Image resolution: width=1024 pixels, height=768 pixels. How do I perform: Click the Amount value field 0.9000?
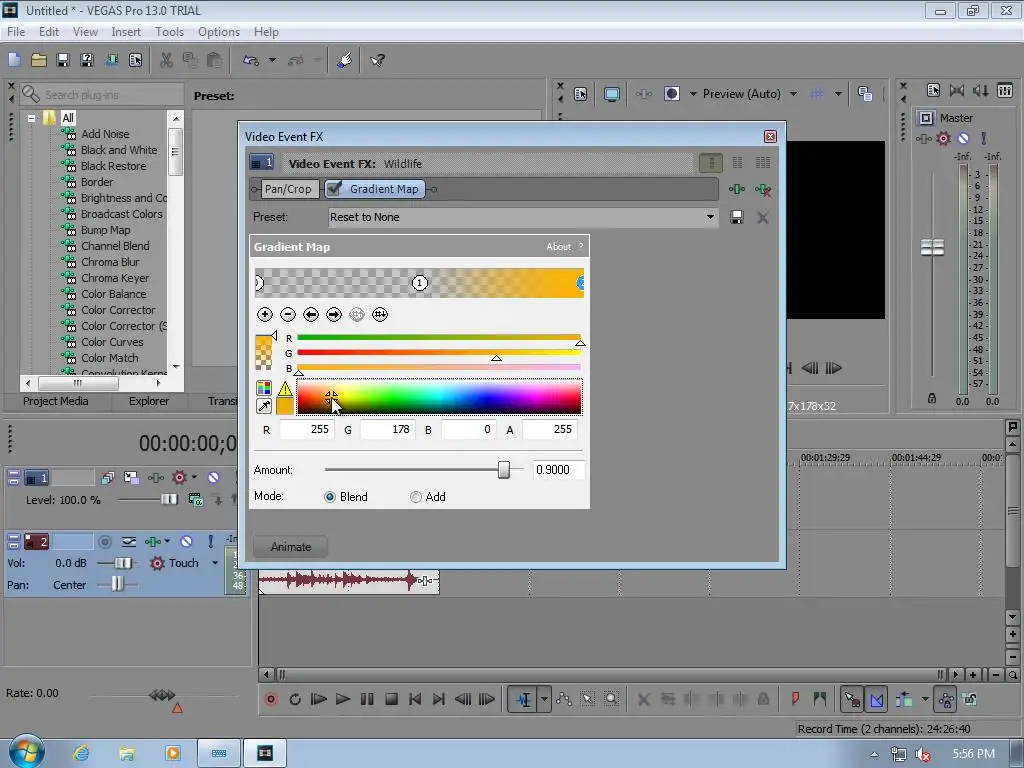[x=558, y=470]
